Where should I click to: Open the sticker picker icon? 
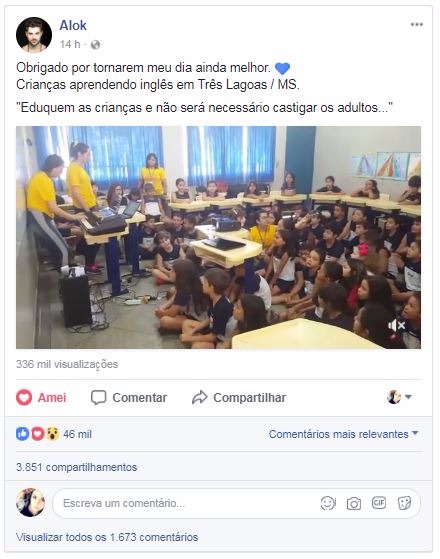[405, 503]
